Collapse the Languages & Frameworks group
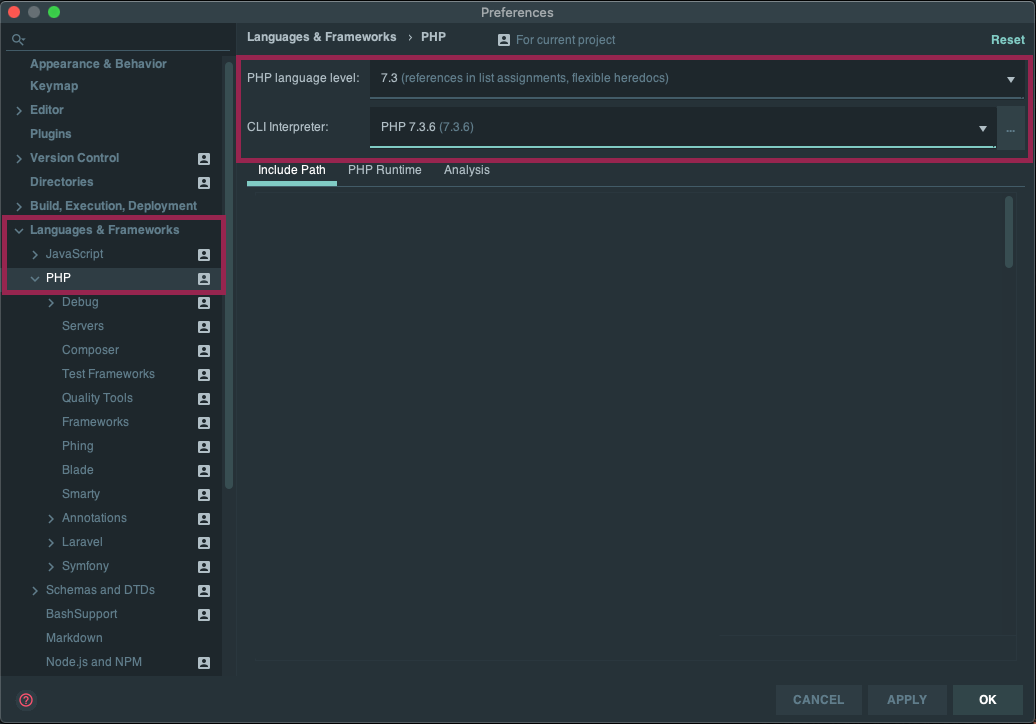Screen dimensions: 1036x724 (18, 231)
